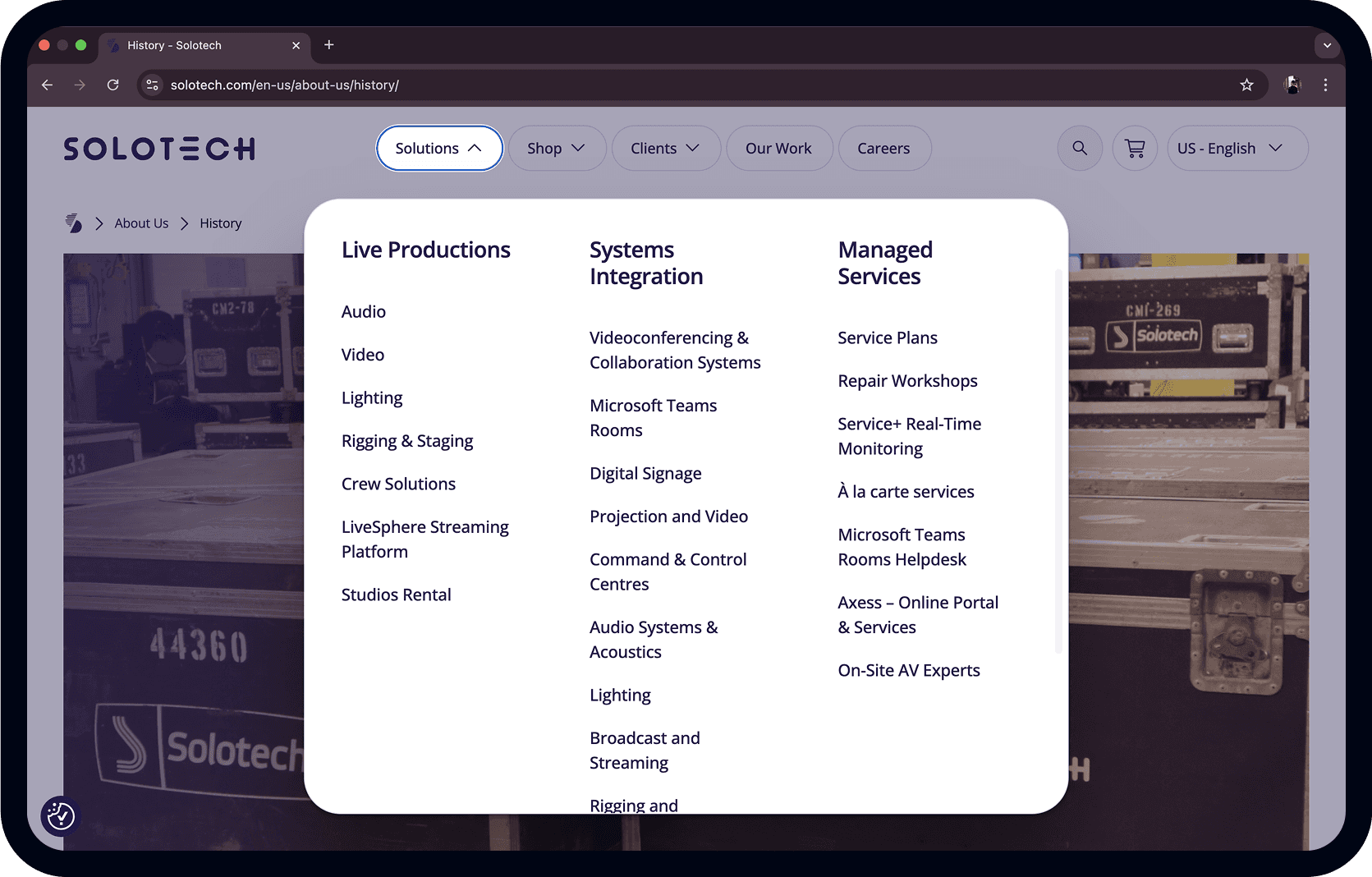Open the Our Work page
The image size is (1372, 877).
779,148
